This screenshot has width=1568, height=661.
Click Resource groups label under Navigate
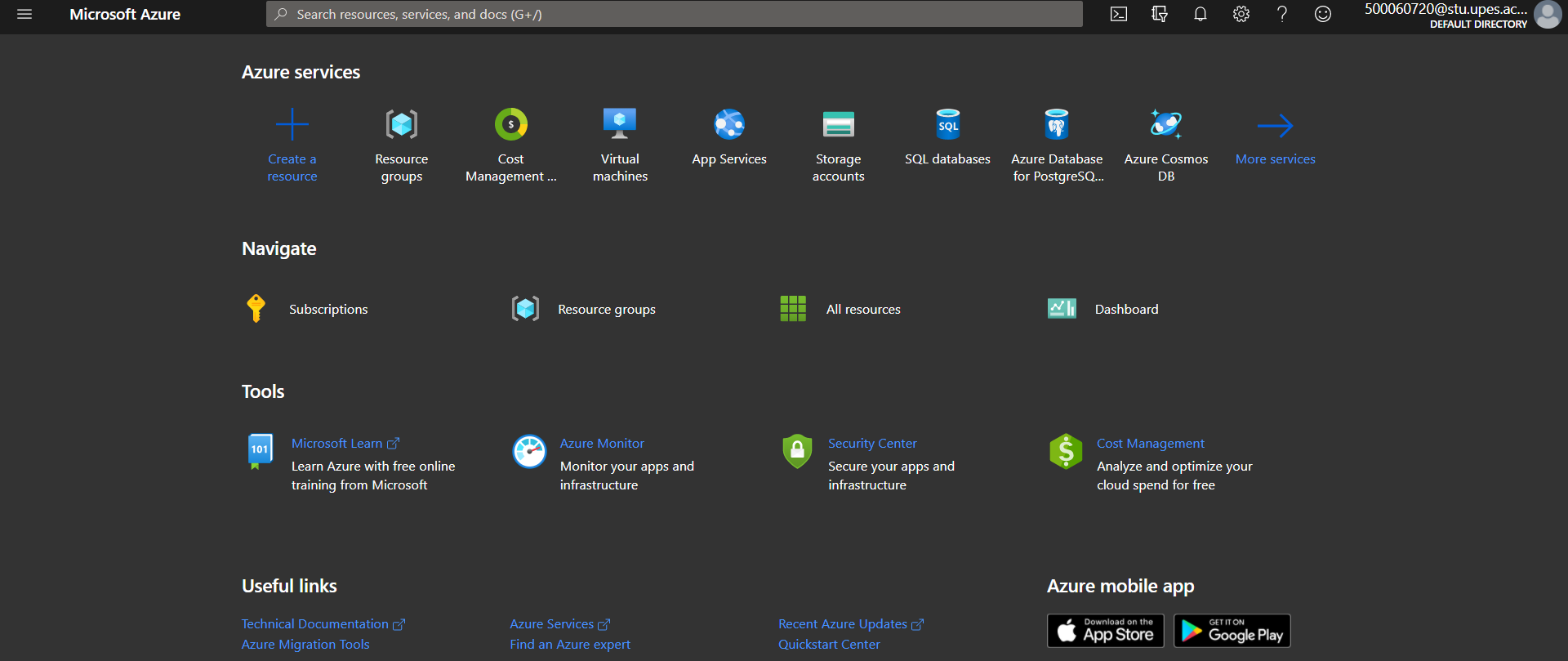coord(607,309)
